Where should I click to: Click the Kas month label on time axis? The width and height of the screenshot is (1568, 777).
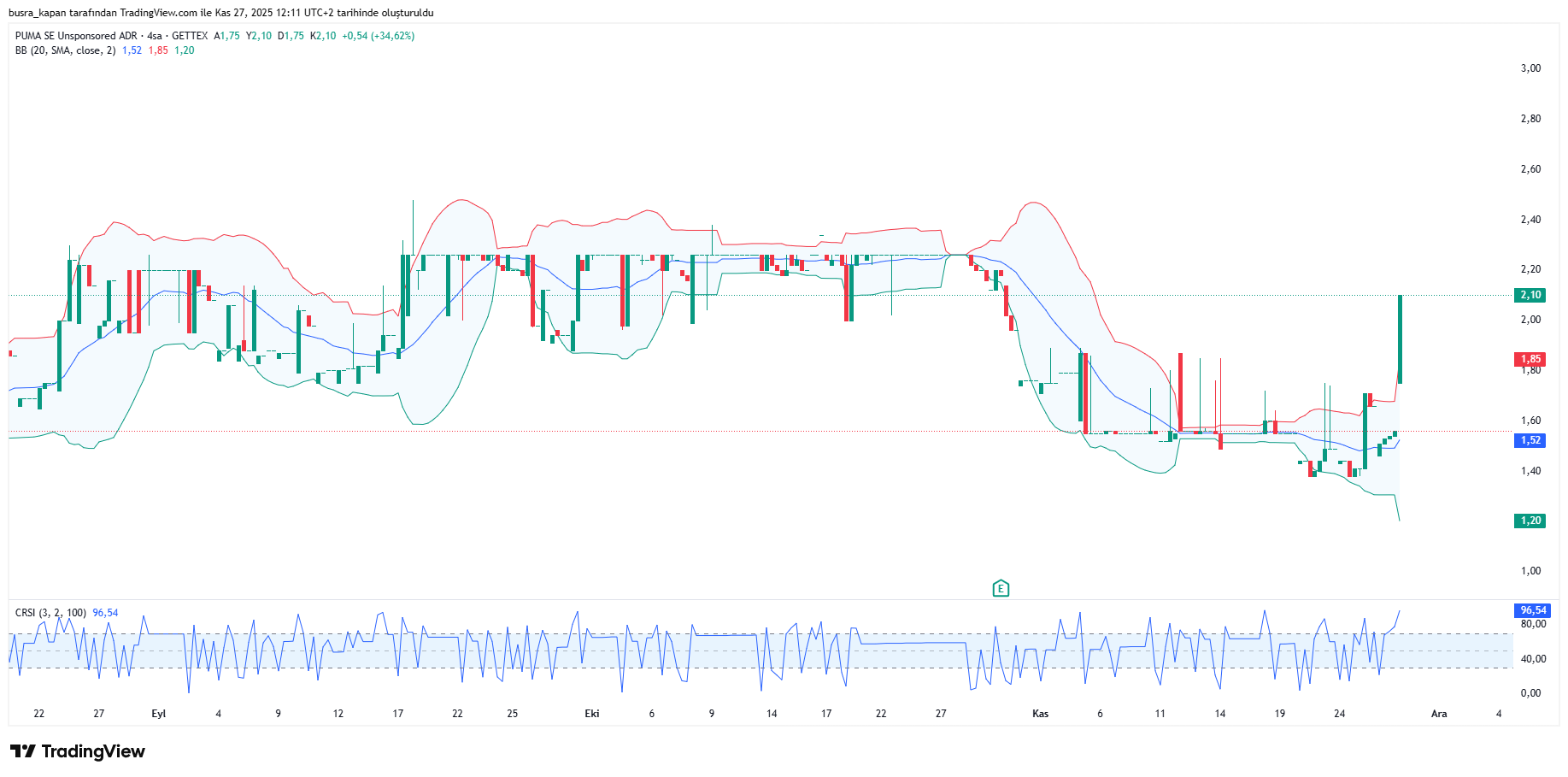(1040, 714)
